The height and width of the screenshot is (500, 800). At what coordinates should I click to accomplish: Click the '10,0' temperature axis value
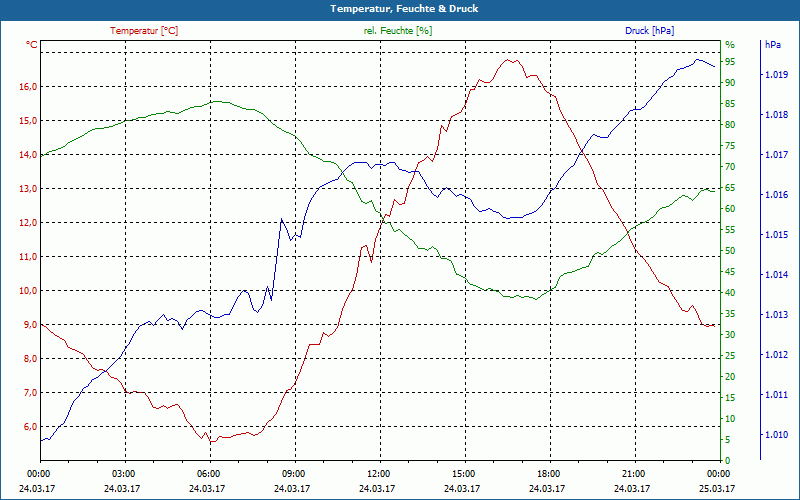tap(28, 291)
